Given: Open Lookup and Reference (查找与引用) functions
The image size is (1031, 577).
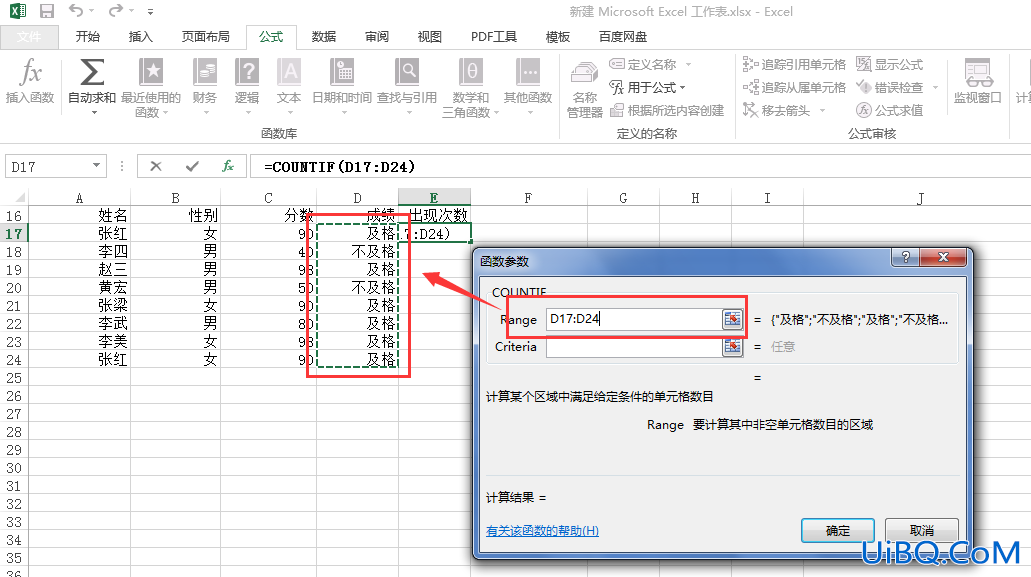Looking at the screenshot, I should pos(407,72).
